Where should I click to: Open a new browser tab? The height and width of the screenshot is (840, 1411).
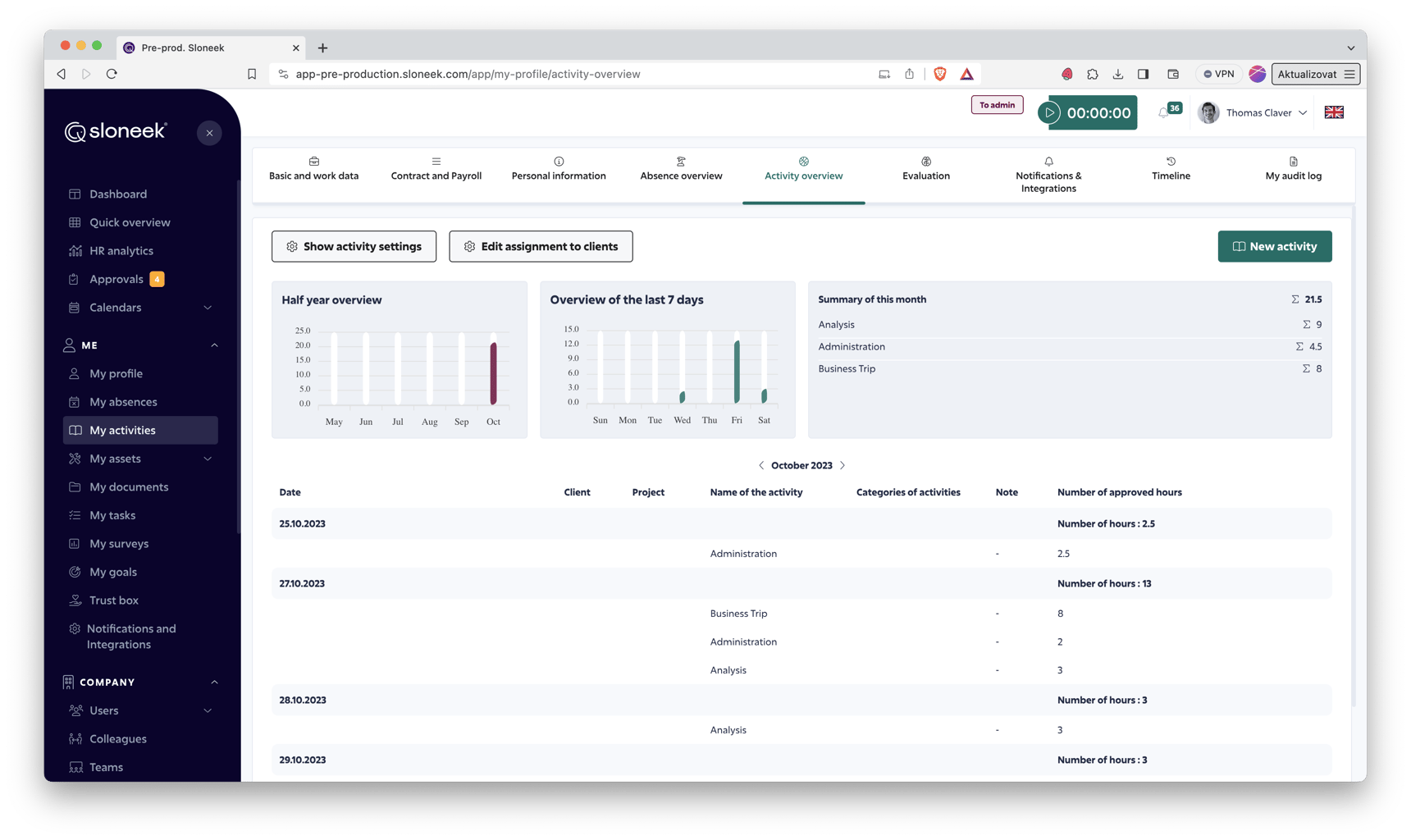[x=322, y=48]
